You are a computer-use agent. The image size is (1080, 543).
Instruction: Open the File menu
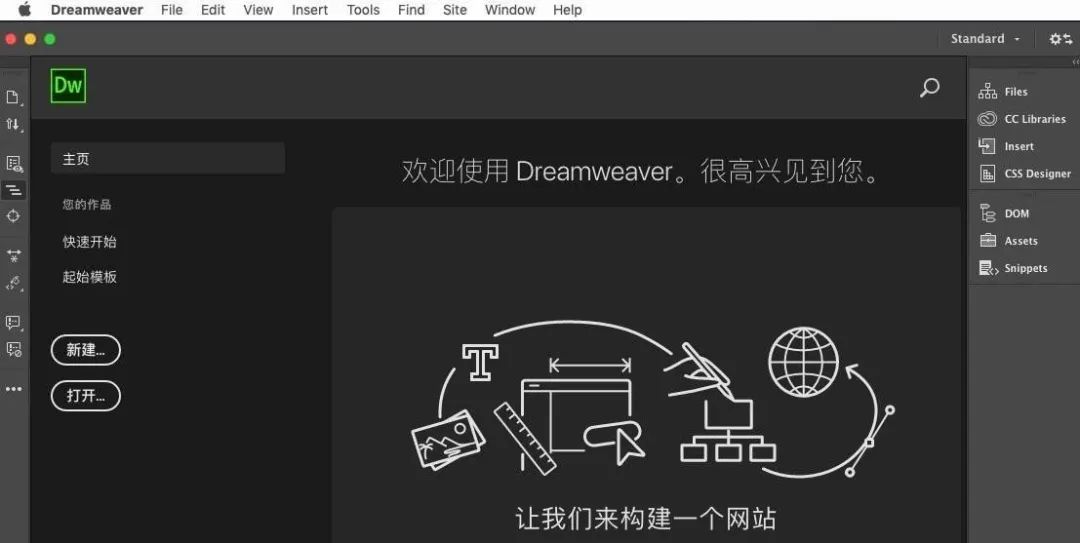click(x=172, y=10)
